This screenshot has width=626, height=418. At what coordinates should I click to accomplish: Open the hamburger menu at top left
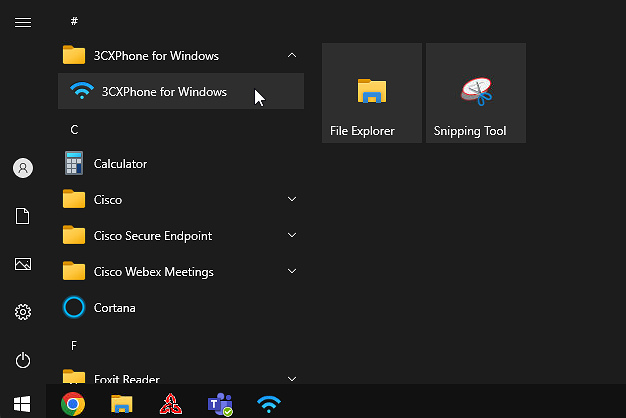tap(23, 22)
